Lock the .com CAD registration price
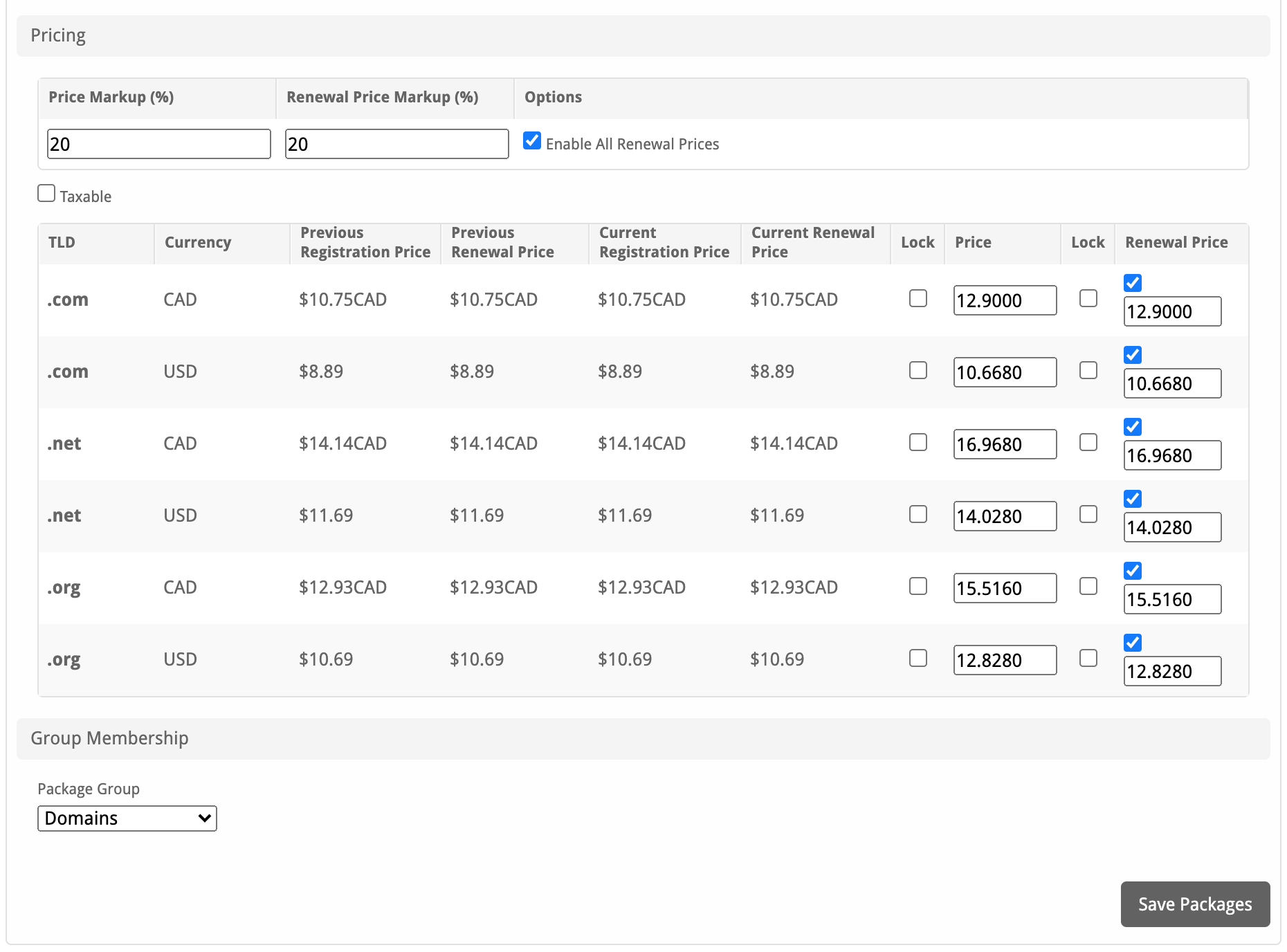The width and height of the screenshot is (1287, 952). (918, 298)
